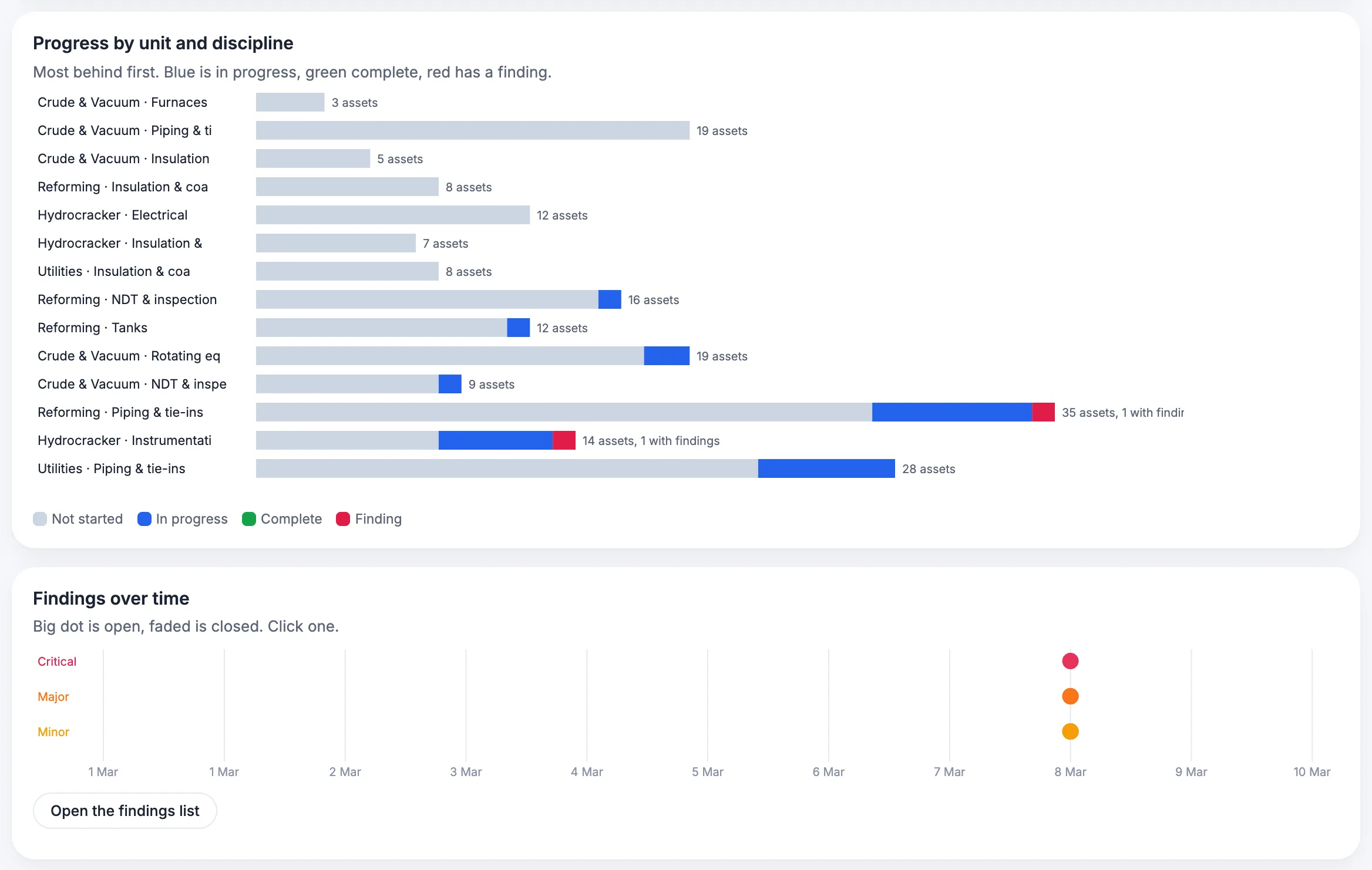
Task: Click blue segment of Hydrocracker Instrumentation bar
Action: [x=496, y=440]
